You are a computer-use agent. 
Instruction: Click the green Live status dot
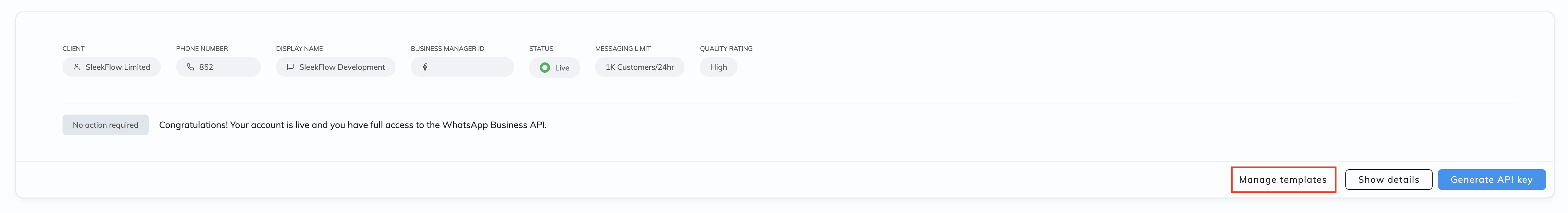tap(545, 68)
